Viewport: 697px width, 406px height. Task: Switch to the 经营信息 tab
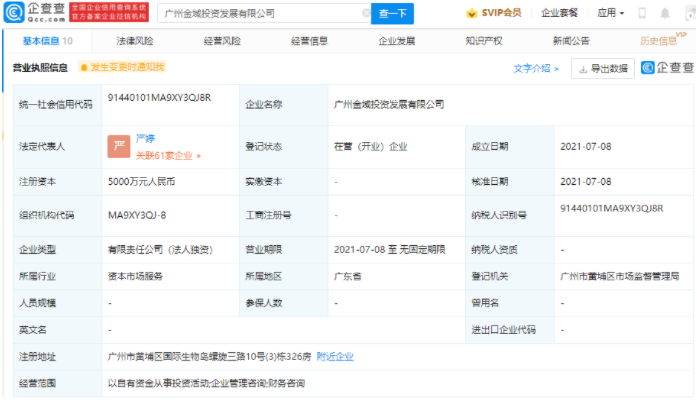click(309, 41)
